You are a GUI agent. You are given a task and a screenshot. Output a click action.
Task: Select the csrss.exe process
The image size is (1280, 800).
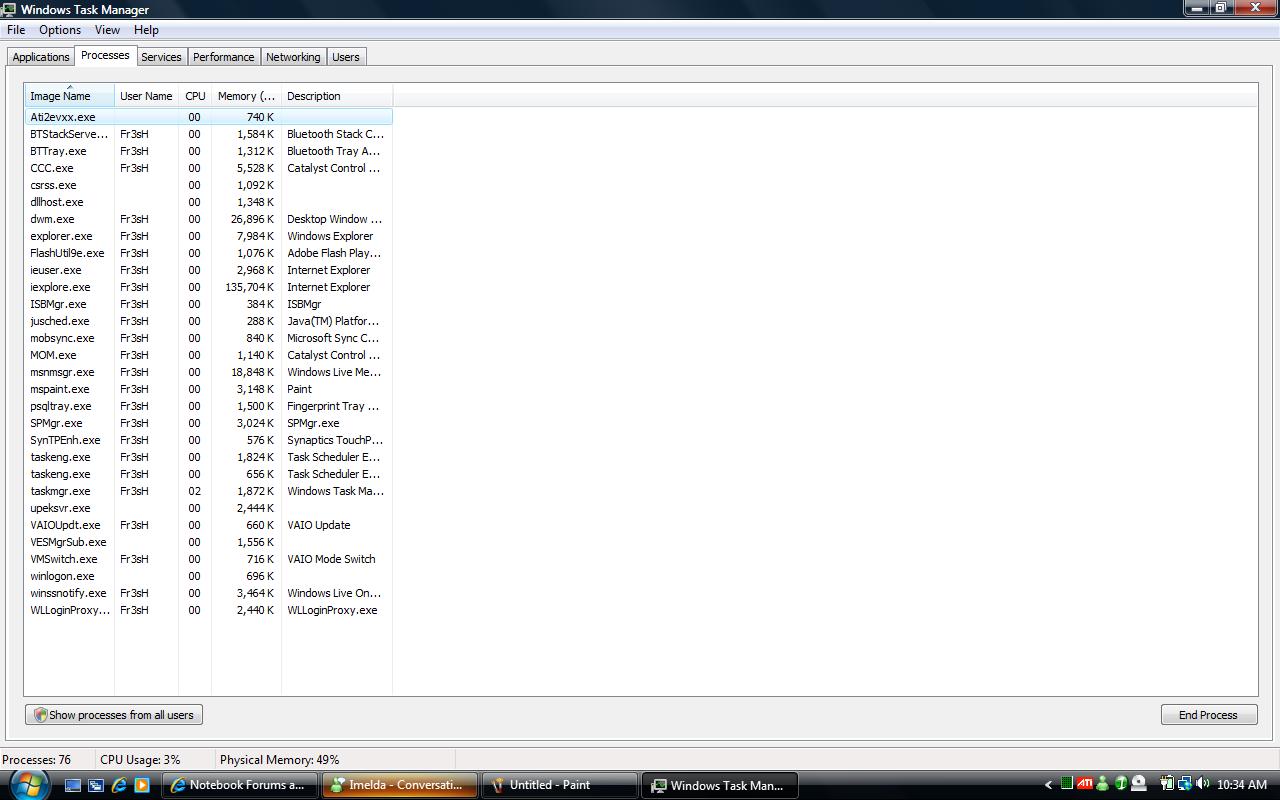coord(208,185)
